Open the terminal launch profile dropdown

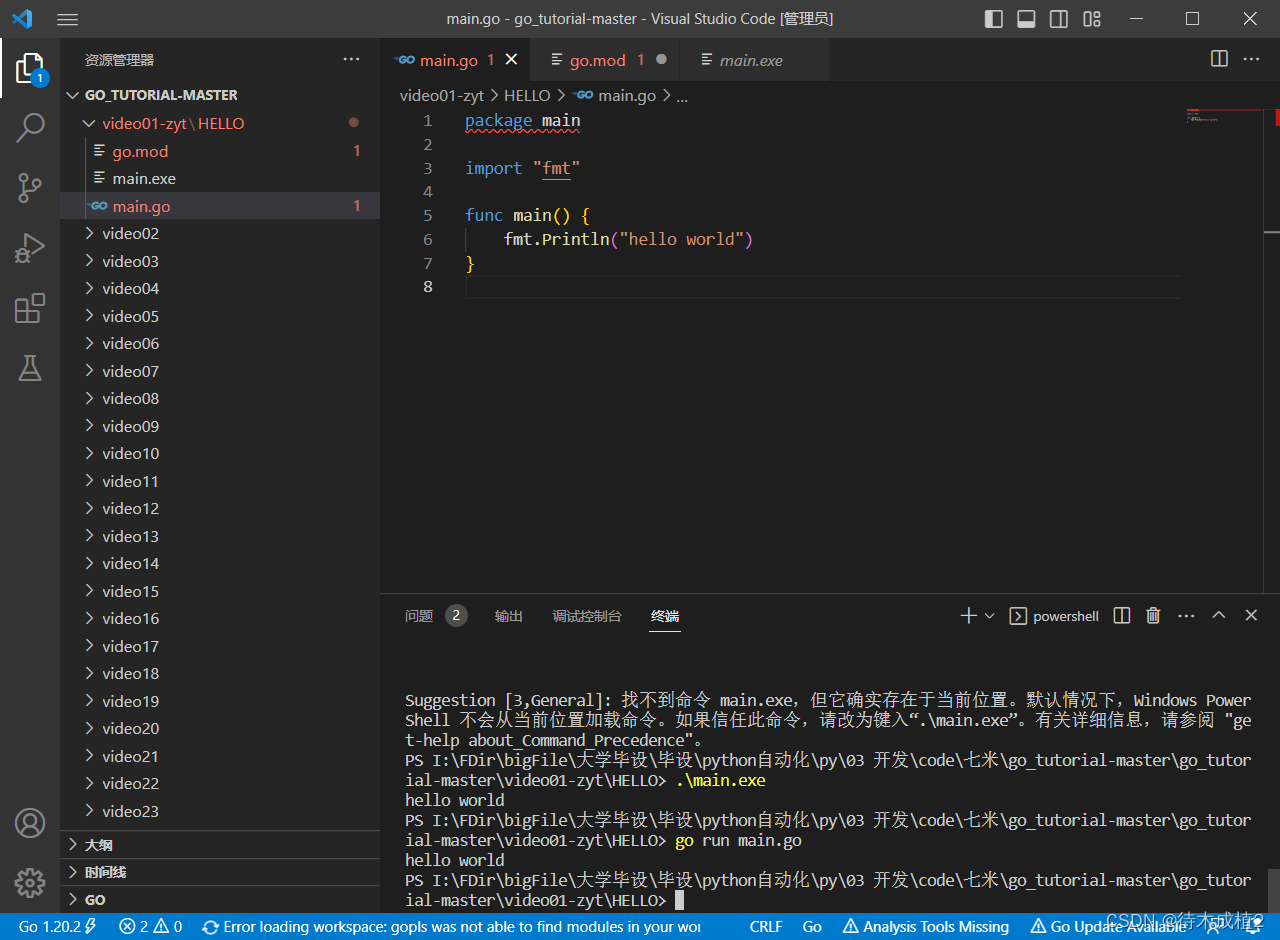[x=990, y=616]
